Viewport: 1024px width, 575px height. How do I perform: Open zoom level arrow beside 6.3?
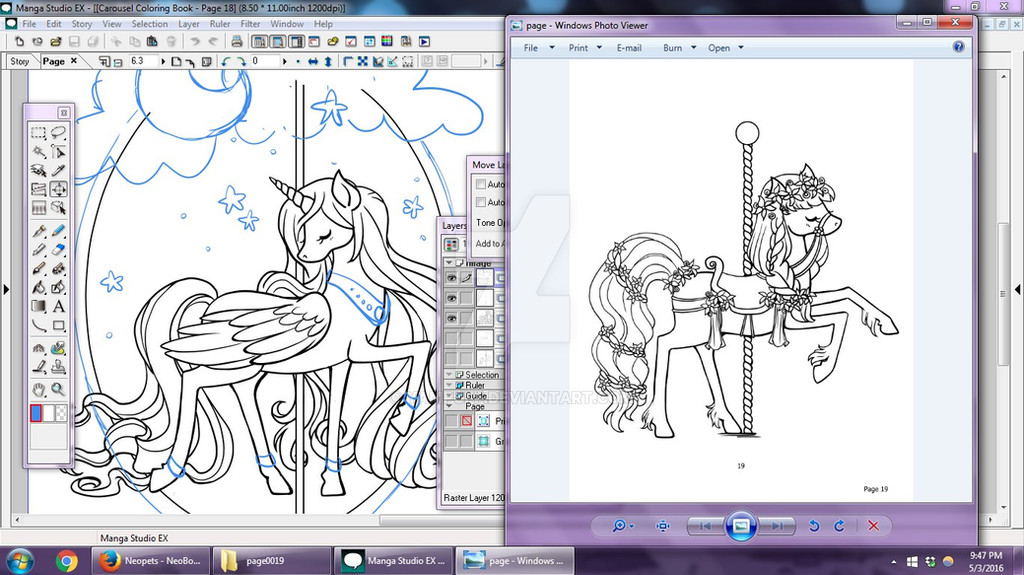tap(163, 61)
